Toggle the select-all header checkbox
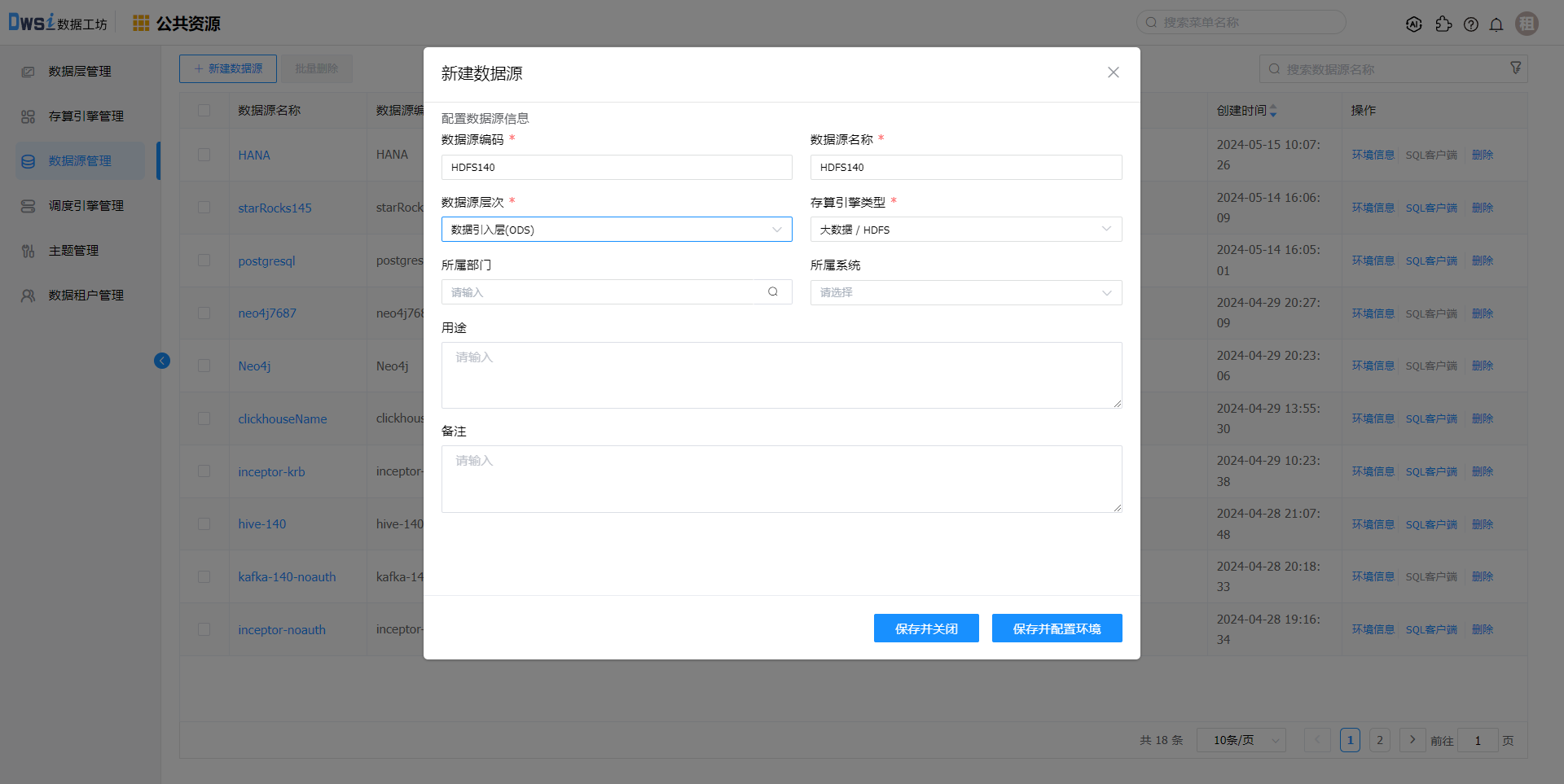The height and width of the screenshot is (784, 1564). [x=204, y=111]
